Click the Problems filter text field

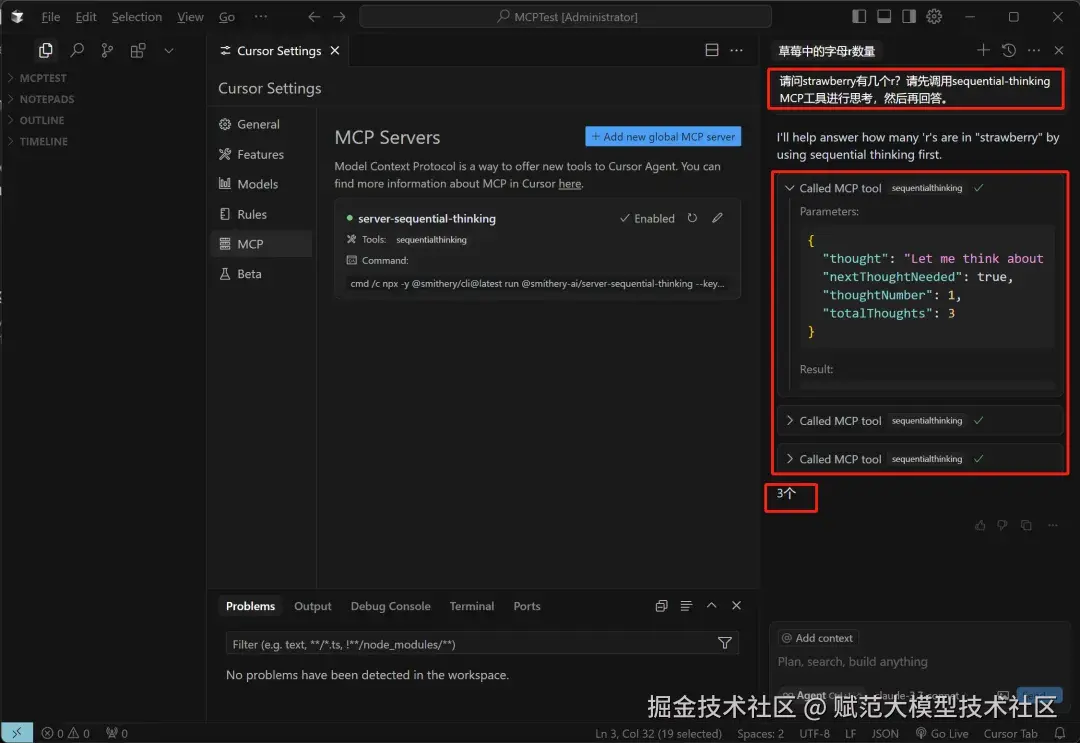tap(472, 645)
